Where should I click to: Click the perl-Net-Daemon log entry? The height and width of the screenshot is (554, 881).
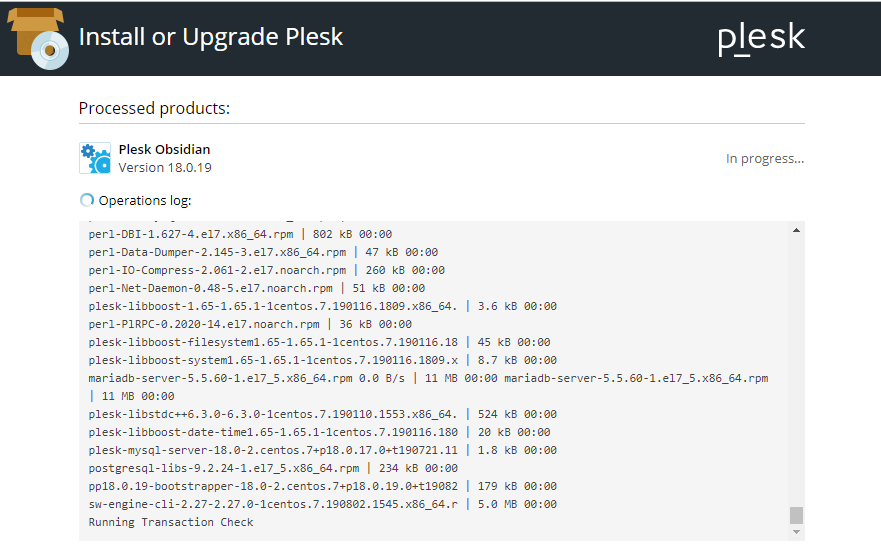(256, 288)
